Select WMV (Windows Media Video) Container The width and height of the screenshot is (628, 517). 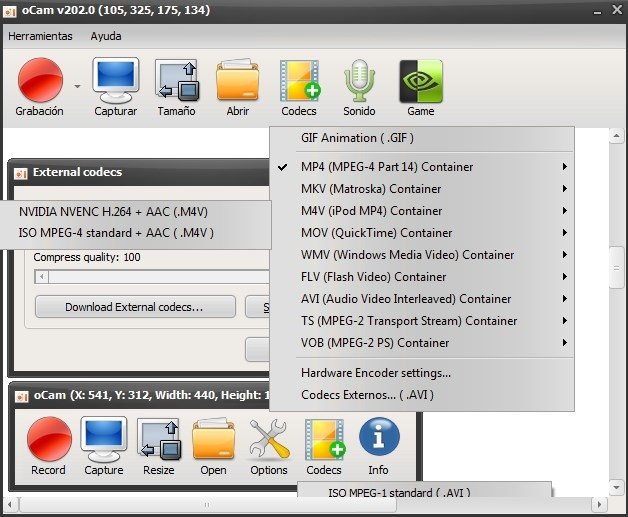click(422, 255)
